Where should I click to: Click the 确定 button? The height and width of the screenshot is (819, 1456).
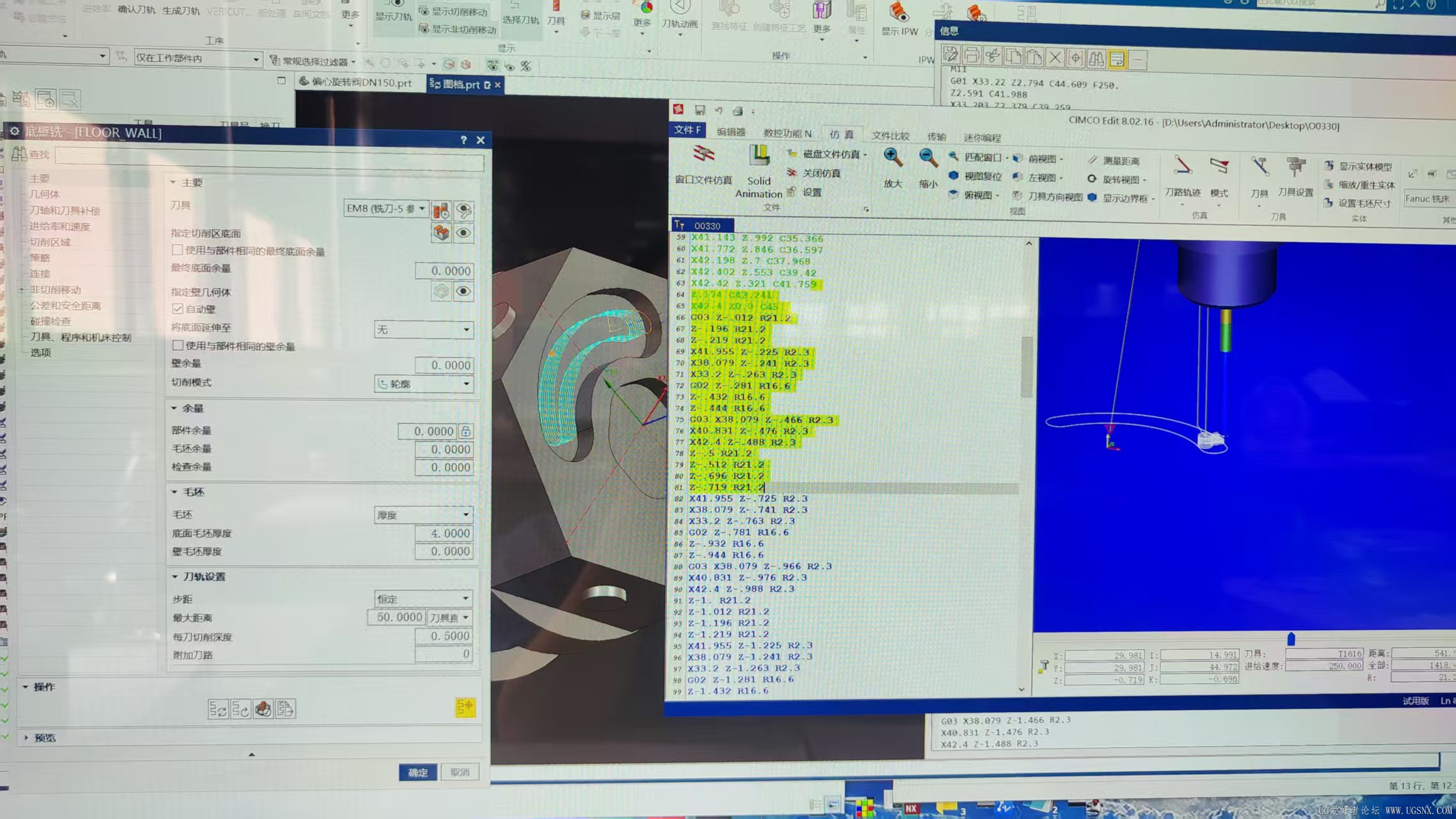418,772
